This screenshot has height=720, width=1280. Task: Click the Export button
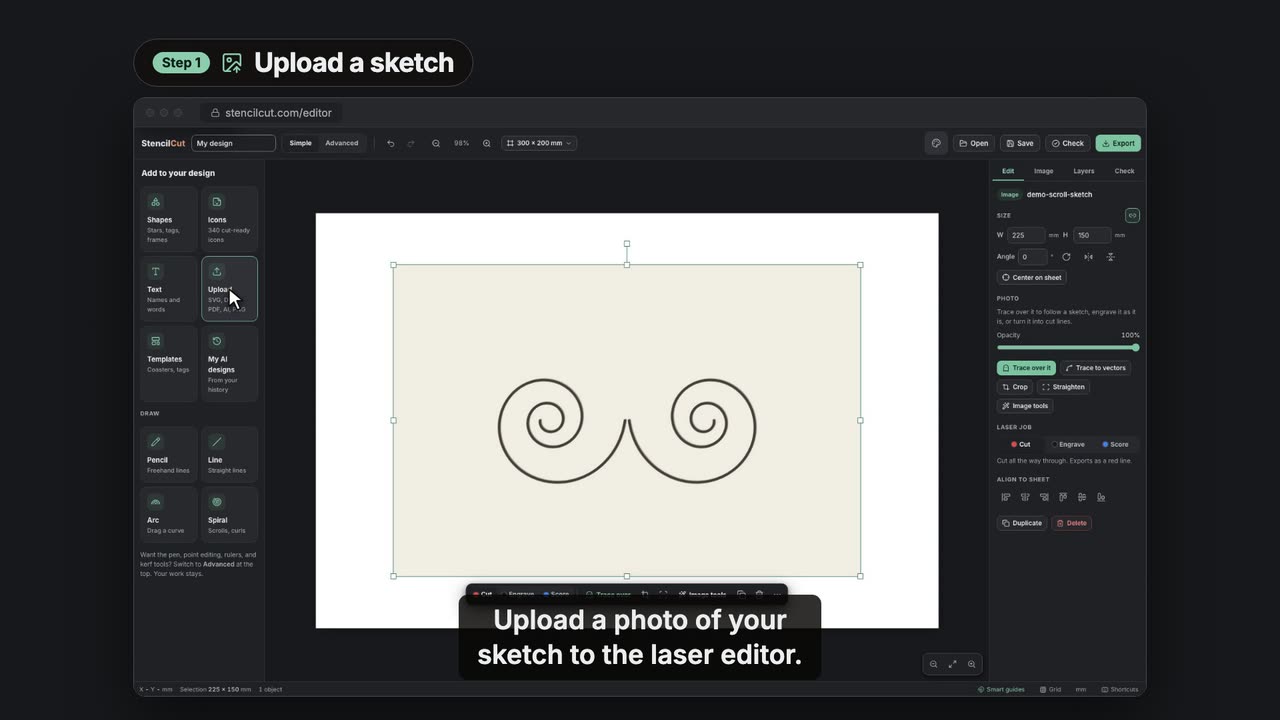click(1118, 143)
